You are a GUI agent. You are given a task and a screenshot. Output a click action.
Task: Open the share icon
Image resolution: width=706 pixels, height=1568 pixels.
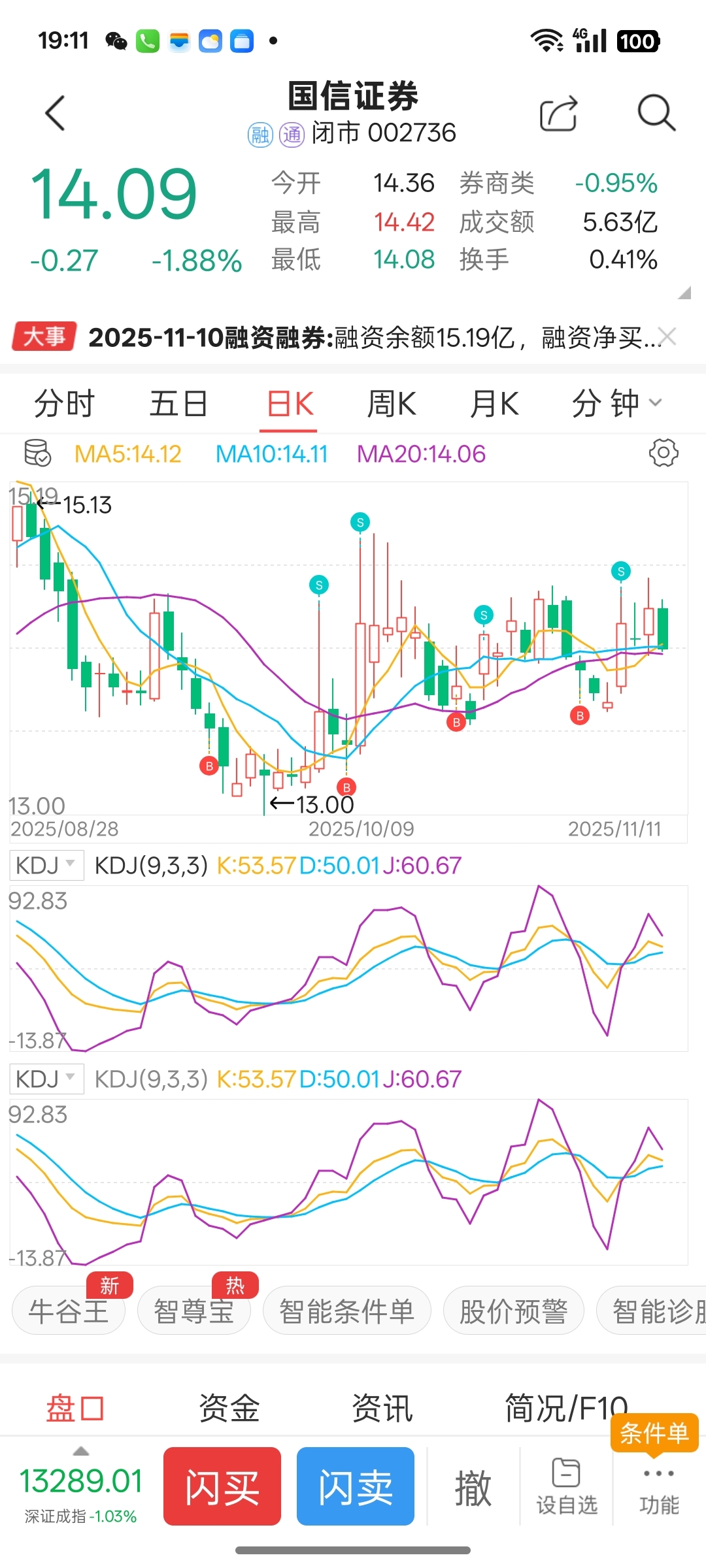tap(559, 114)
